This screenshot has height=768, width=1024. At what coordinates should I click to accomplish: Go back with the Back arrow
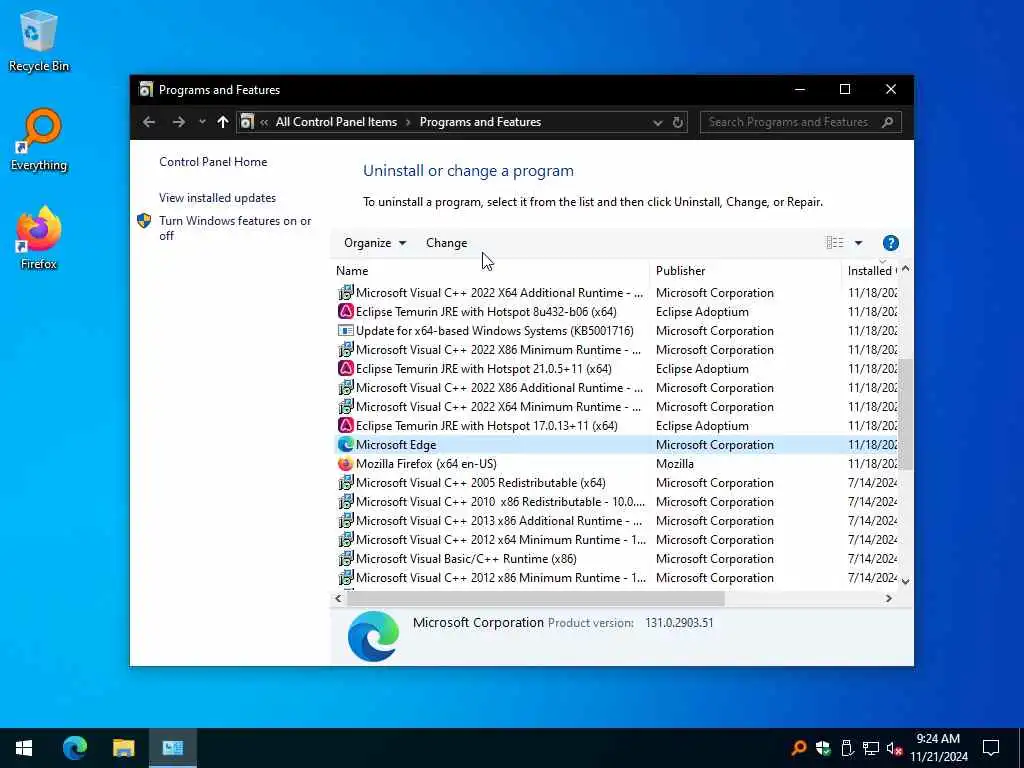point(149,122)
